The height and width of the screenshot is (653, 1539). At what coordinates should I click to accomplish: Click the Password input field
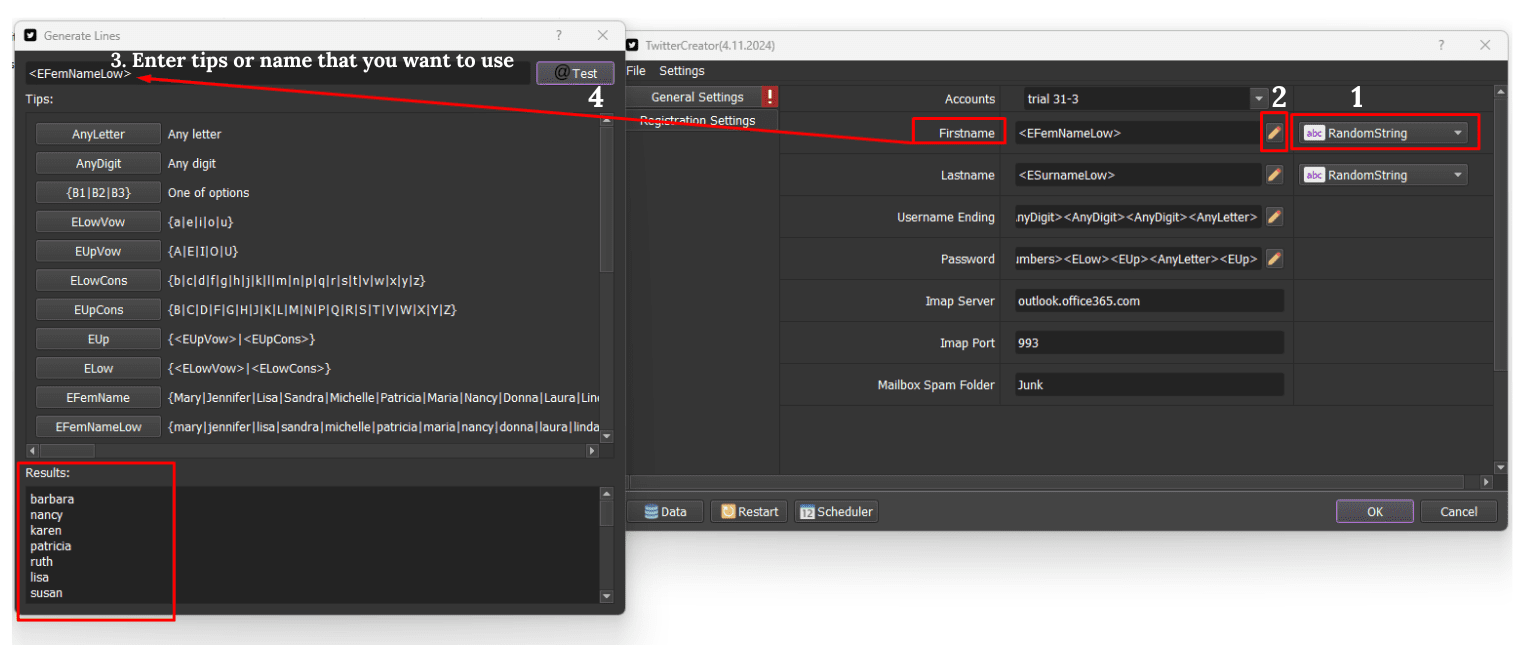pyautogui.click(x=1138, y=259)
